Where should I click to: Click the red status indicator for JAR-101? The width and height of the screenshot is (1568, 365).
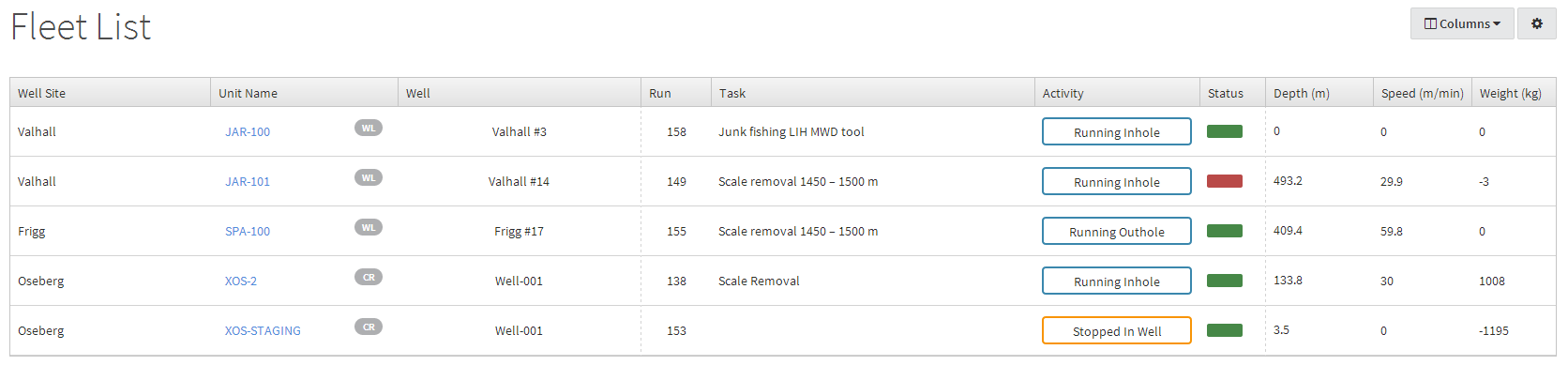pos(1225,181)
